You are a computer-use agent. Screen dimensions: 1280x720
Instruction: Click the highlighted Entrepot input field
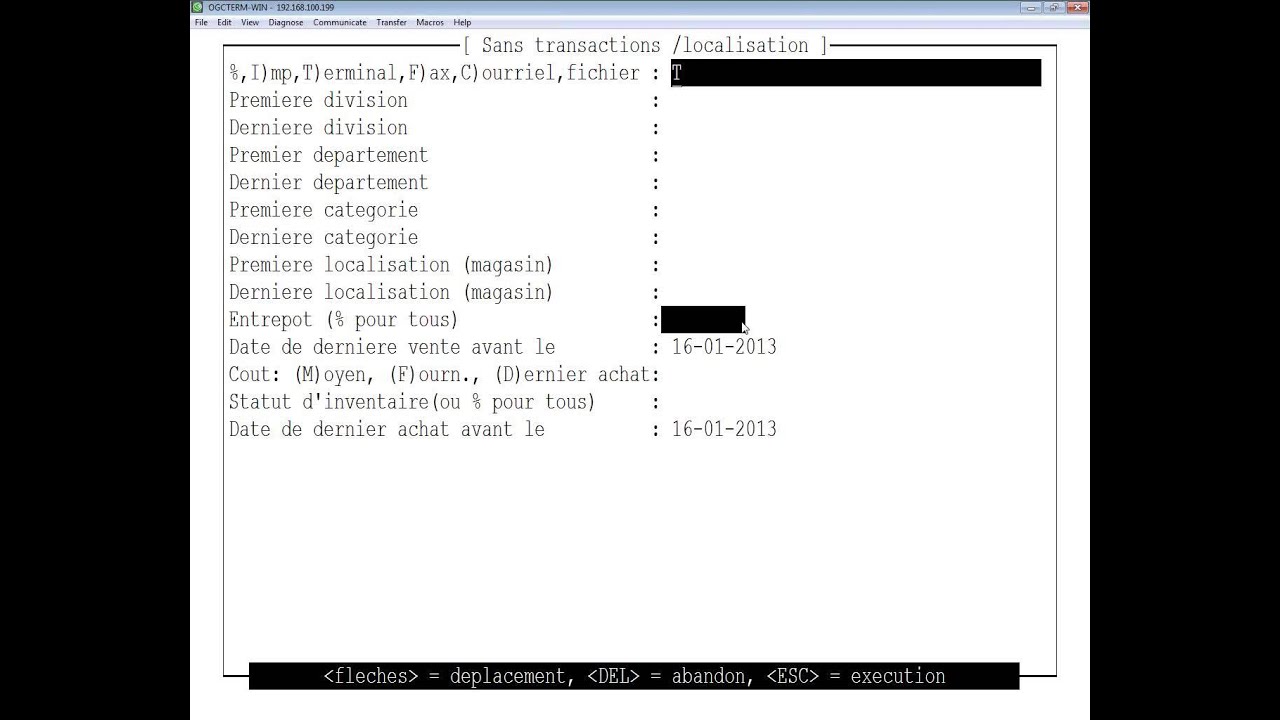click(x=703, y=320)
